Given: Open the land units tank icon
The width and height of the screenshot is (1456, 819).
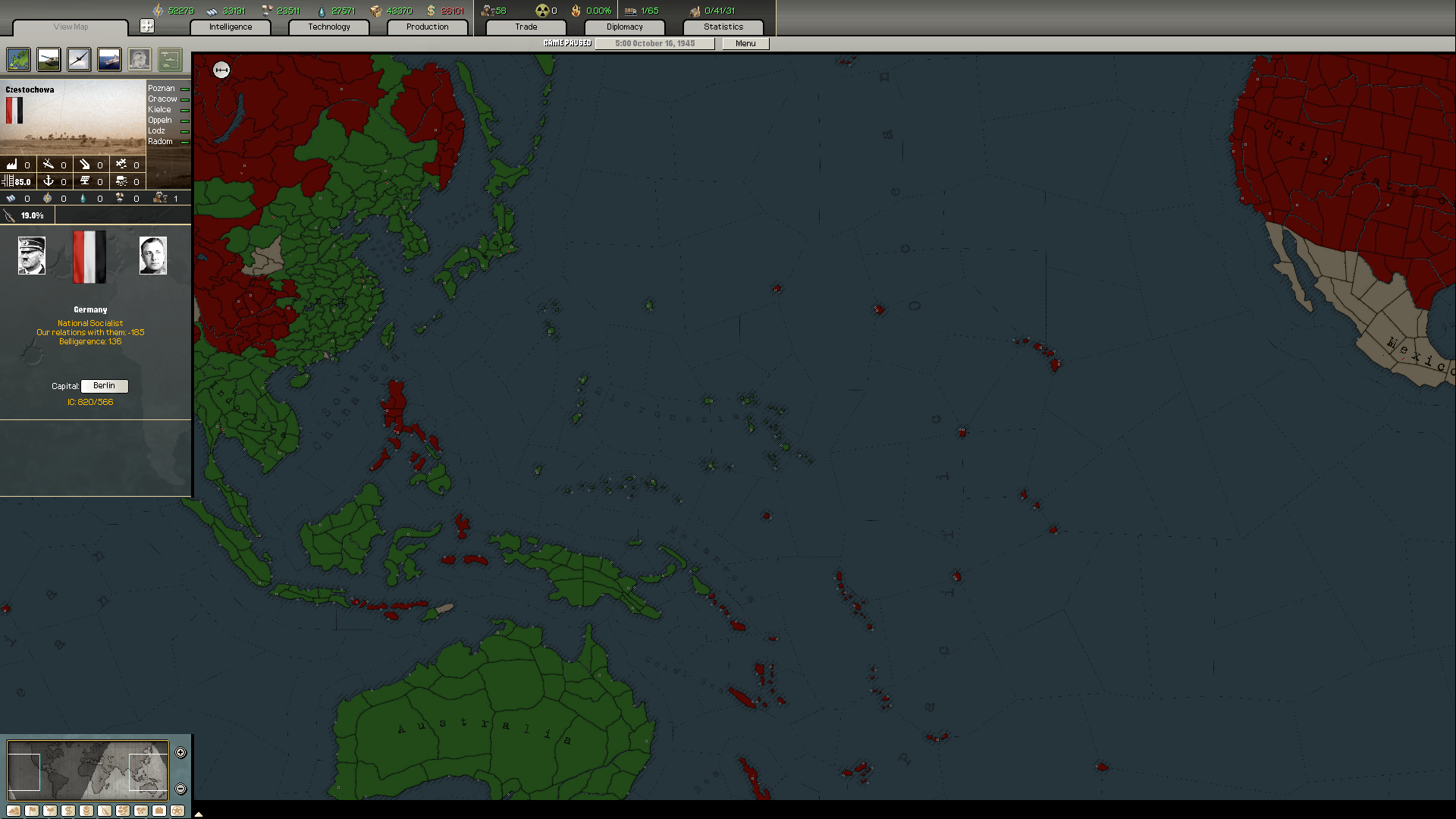Looking at the screenshot, I should click(49, 59).
